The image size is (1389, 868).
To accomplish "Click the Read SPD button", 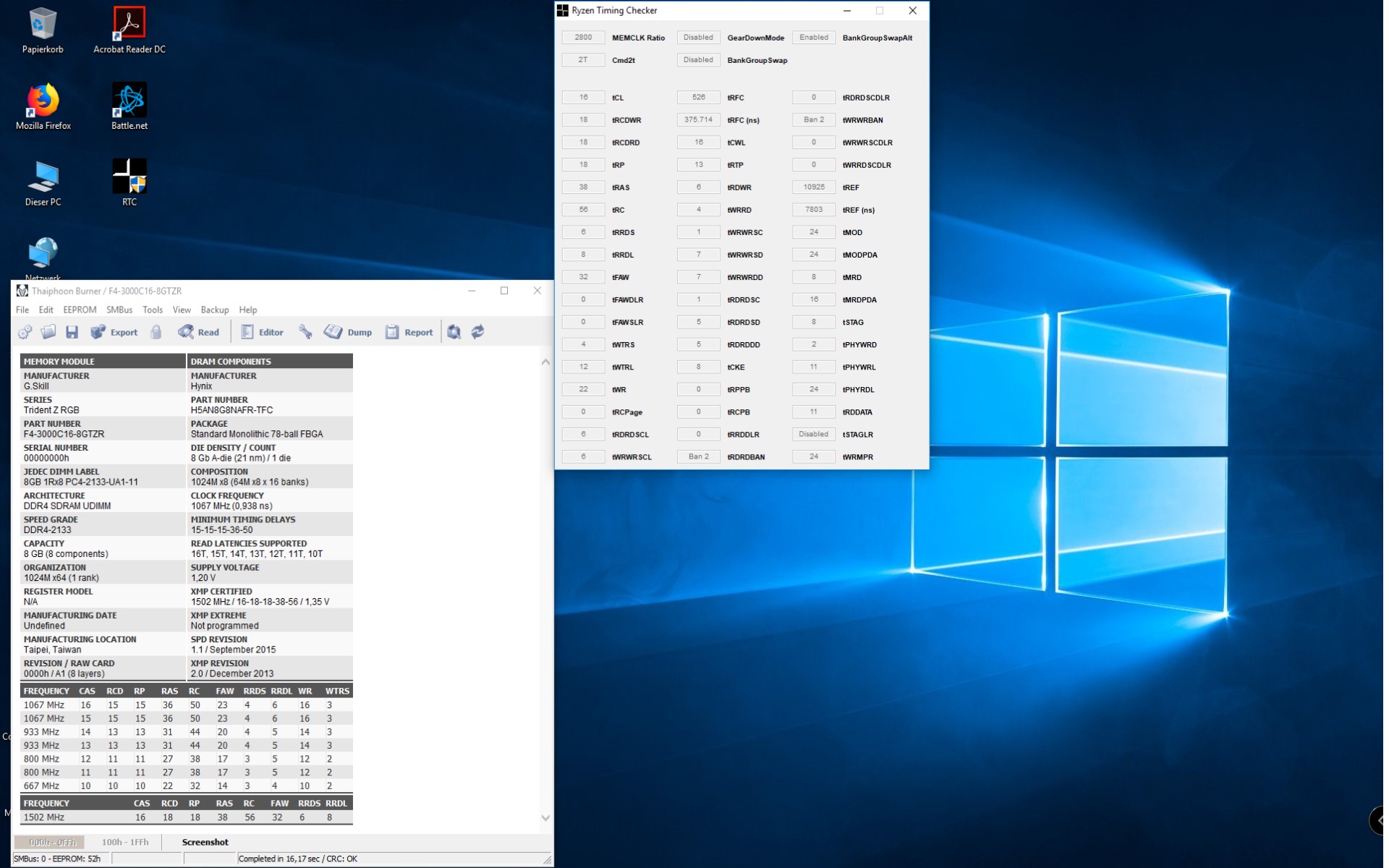I will pyautogui.click(x=199, y=333).
